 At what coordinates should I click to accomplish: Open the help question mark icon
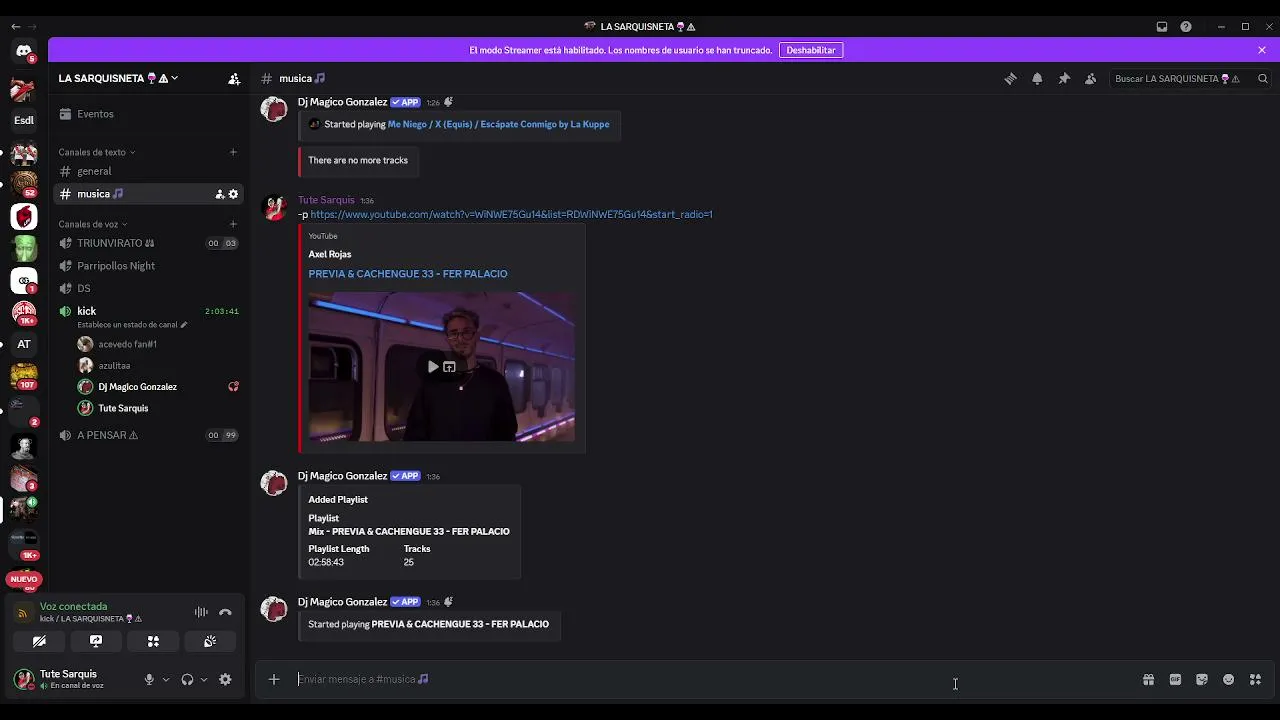pos(1186,27)
